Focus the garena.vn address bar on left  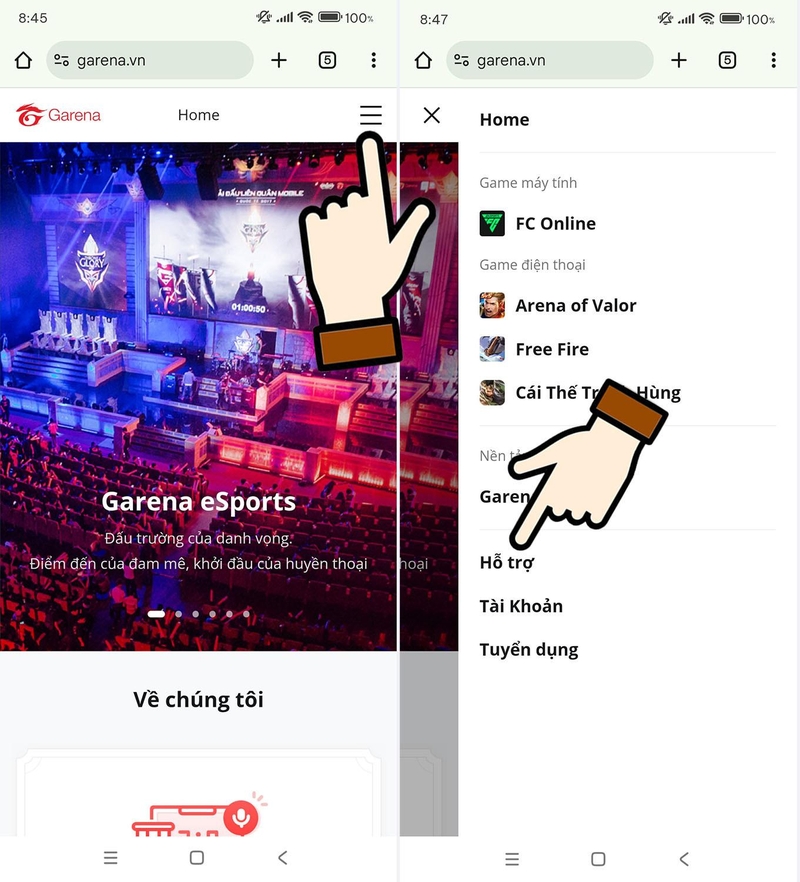pos(150,60)
